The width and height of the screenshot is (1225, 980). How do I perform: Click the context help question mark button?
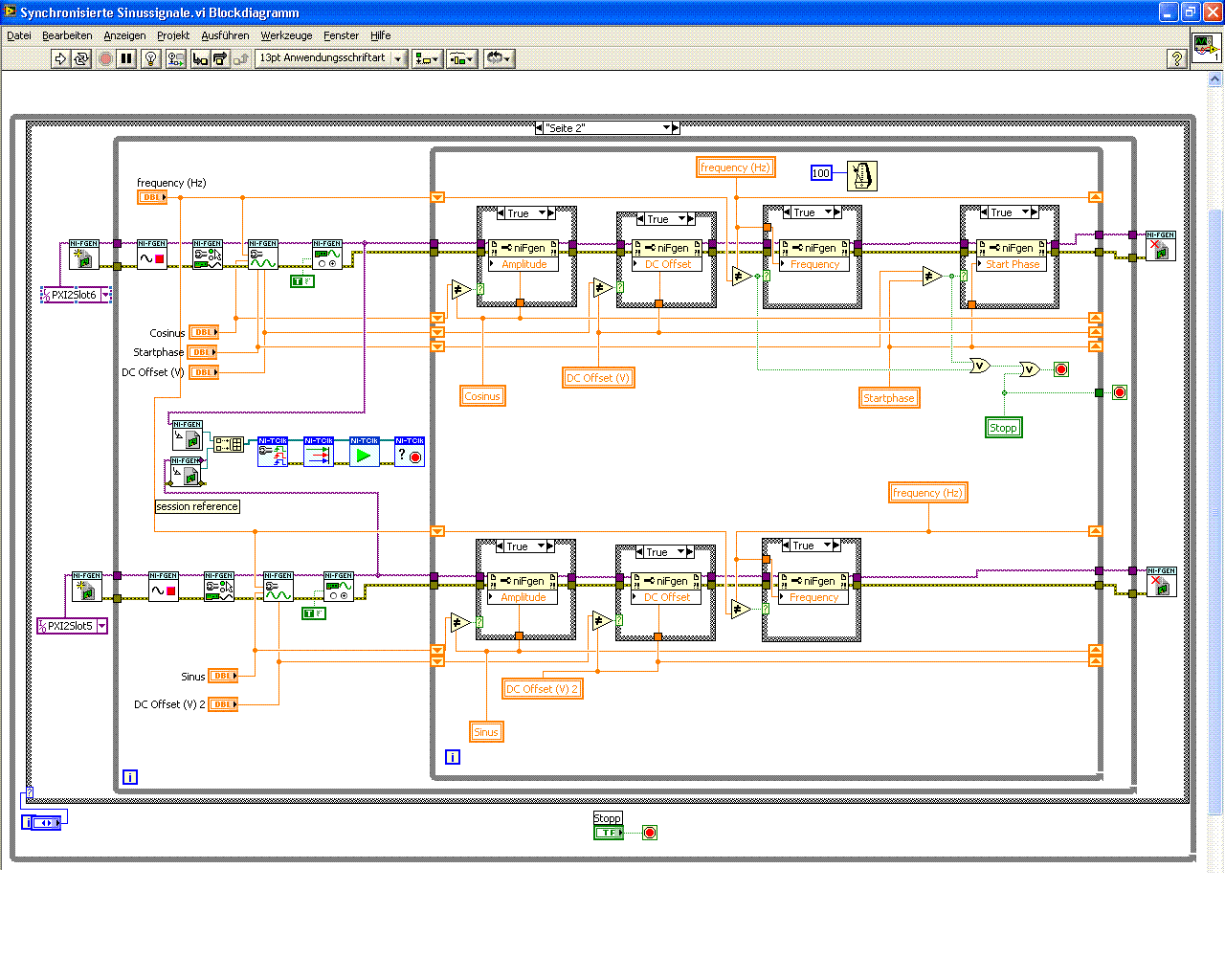tap(1177, 58)
